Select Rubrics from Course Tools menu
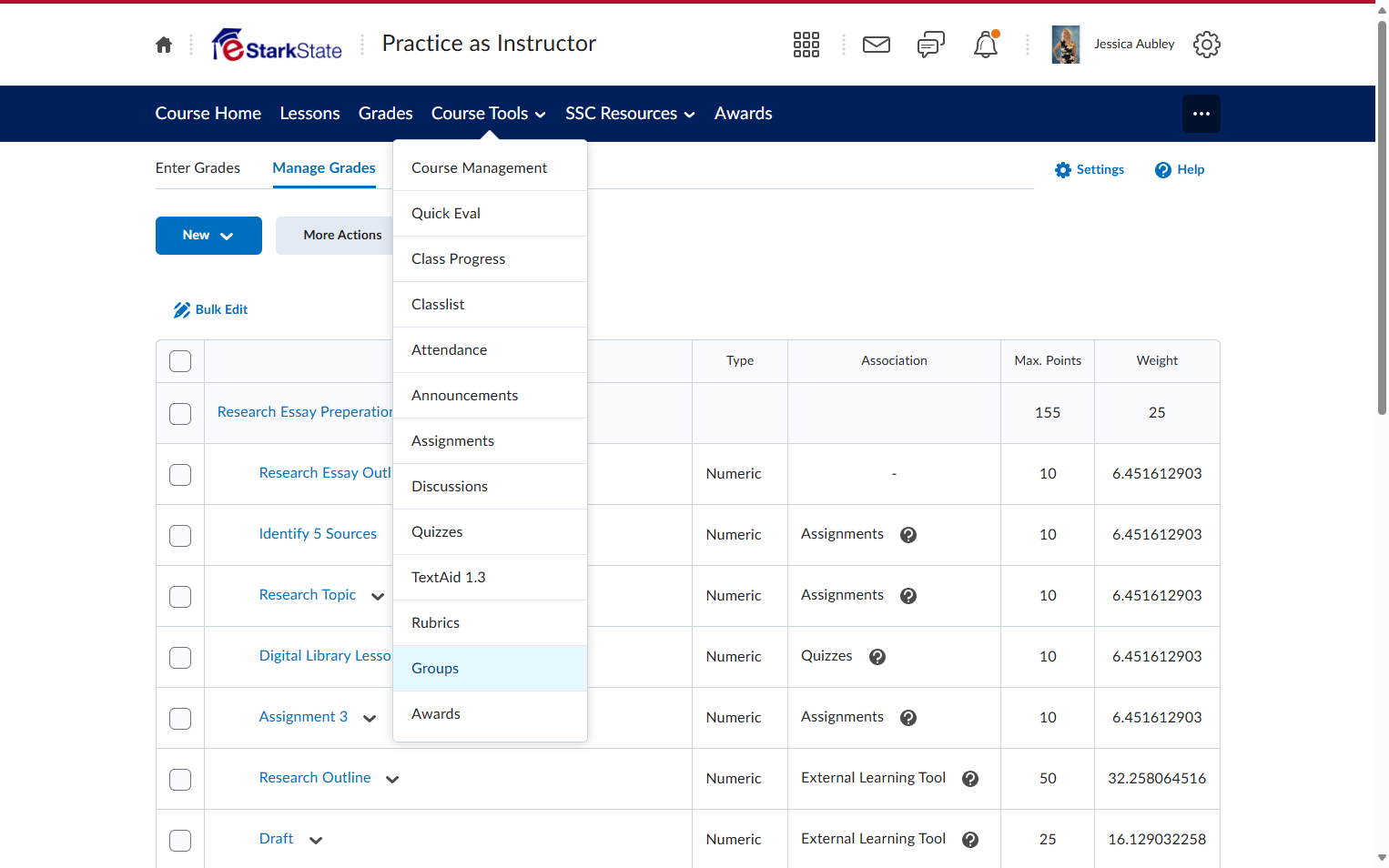Viewport: 1389px width, 868px height. tap(490, 623)
